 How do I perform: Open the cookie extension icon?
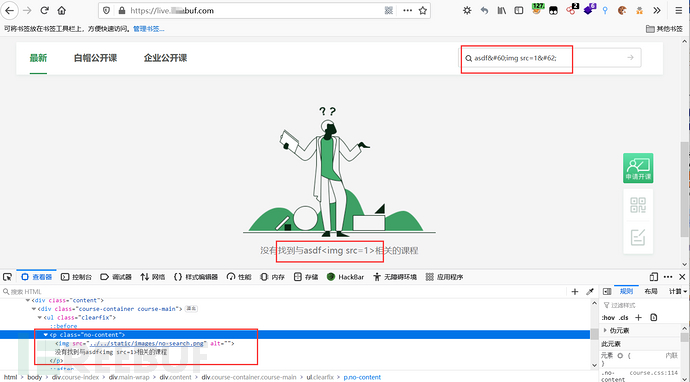pyautogui.click(x=622, y=11)
